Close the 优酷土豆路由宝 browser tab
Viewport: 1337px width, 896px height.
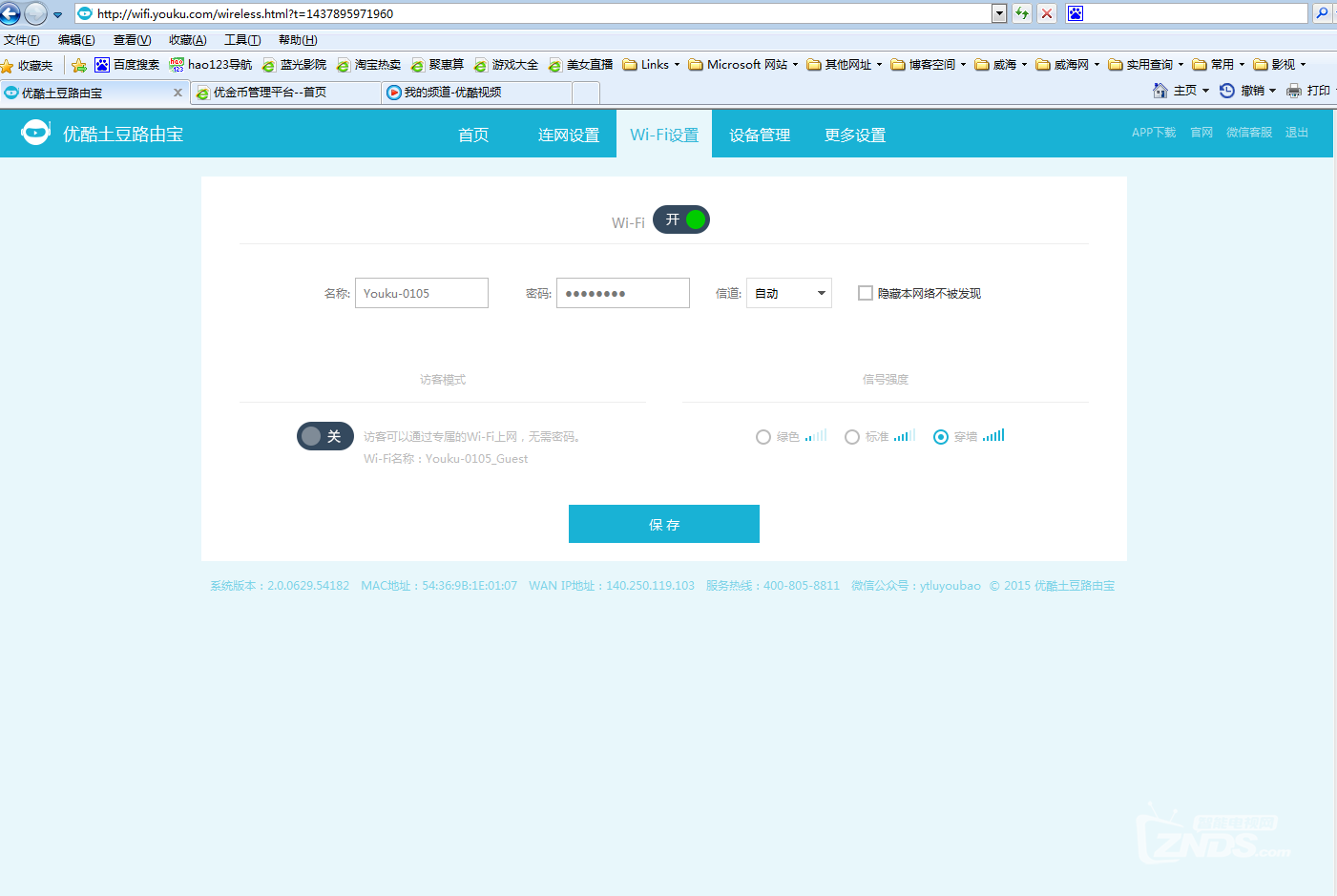pyautogui.click(x=178, y=93)
